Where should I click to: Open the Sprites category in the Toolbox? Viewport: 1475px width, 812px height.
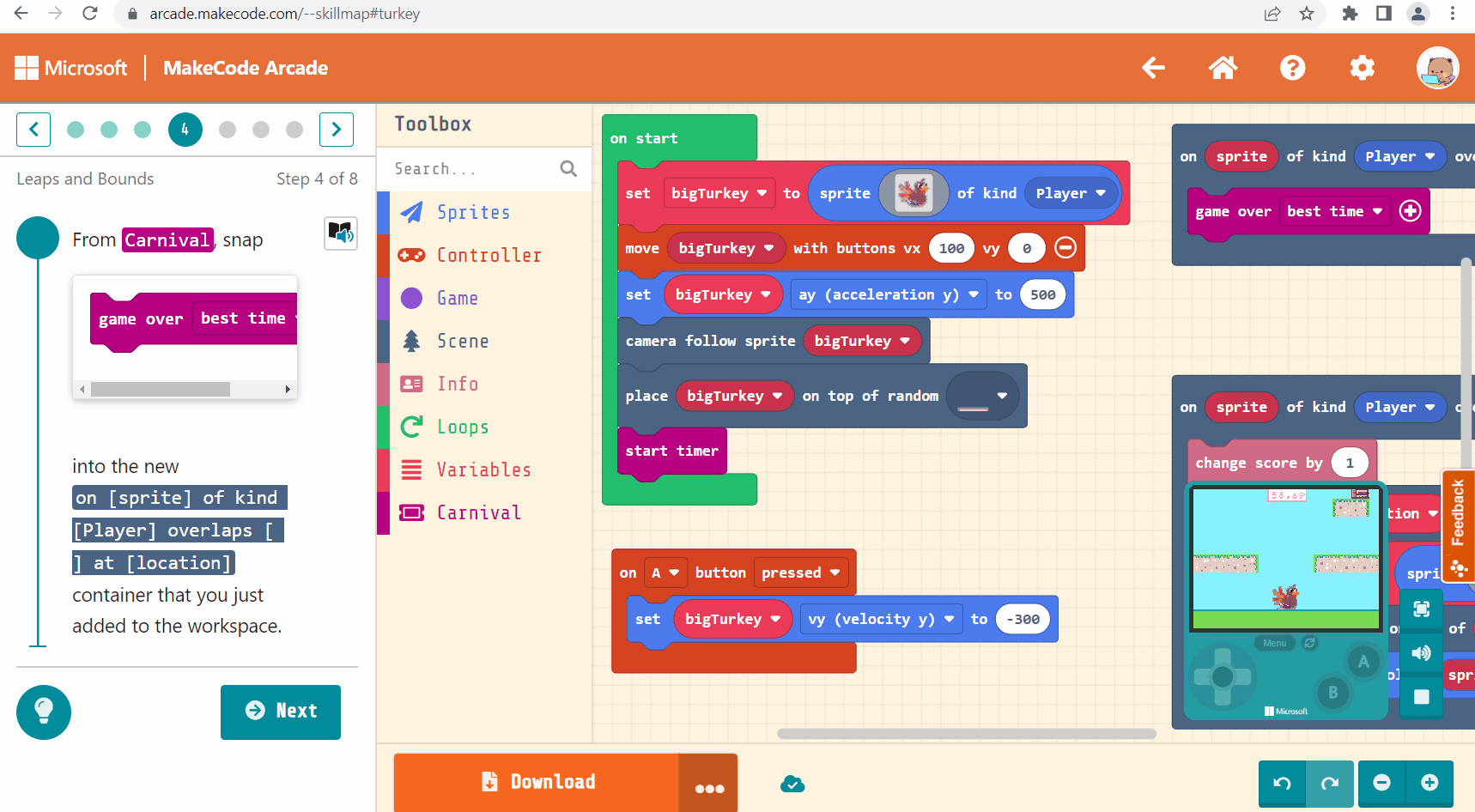473,212
